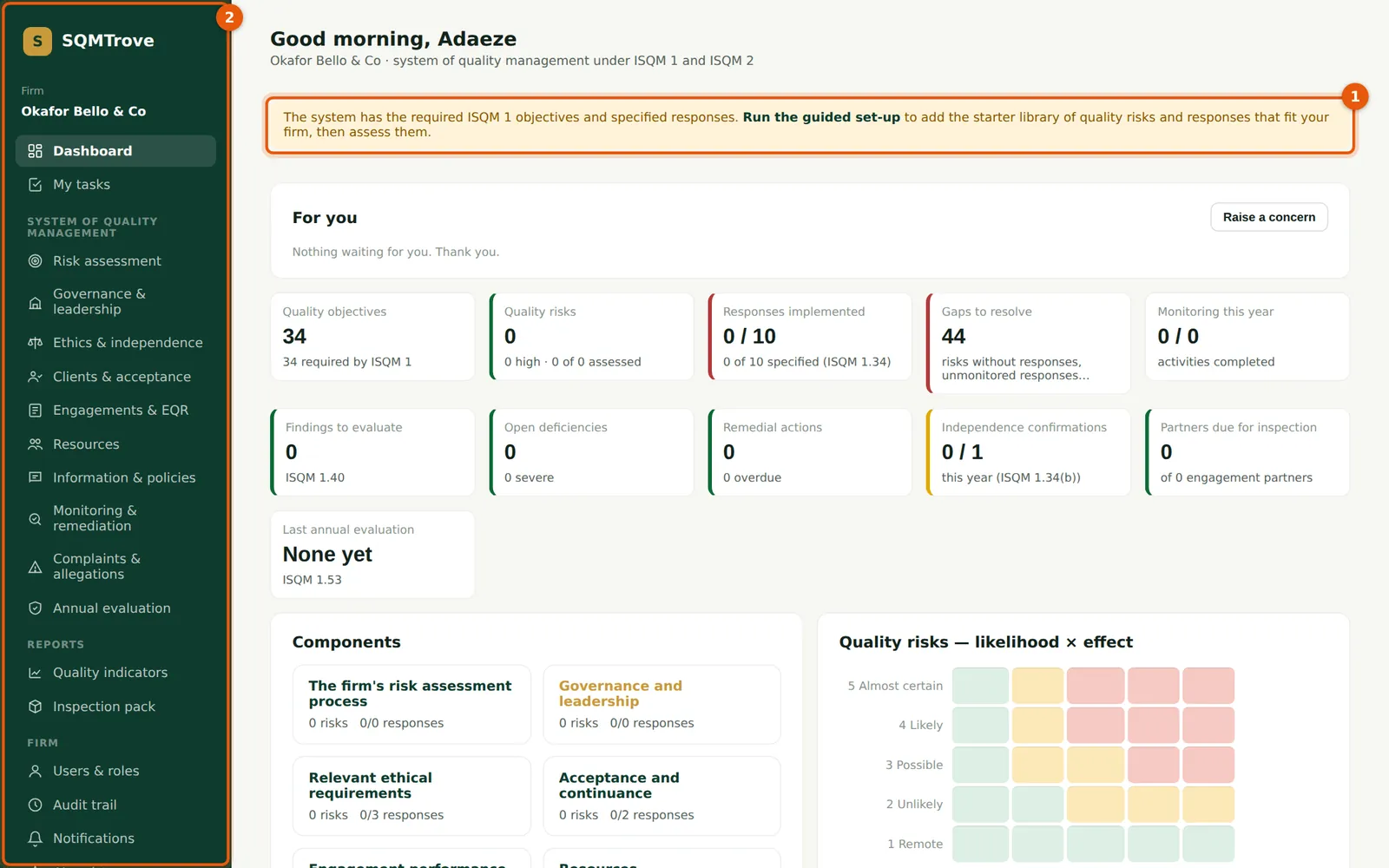The image size is (1389, 868).
Task: Click the Monitoring & remediation magnifier icon
Action: pos(35,518)
